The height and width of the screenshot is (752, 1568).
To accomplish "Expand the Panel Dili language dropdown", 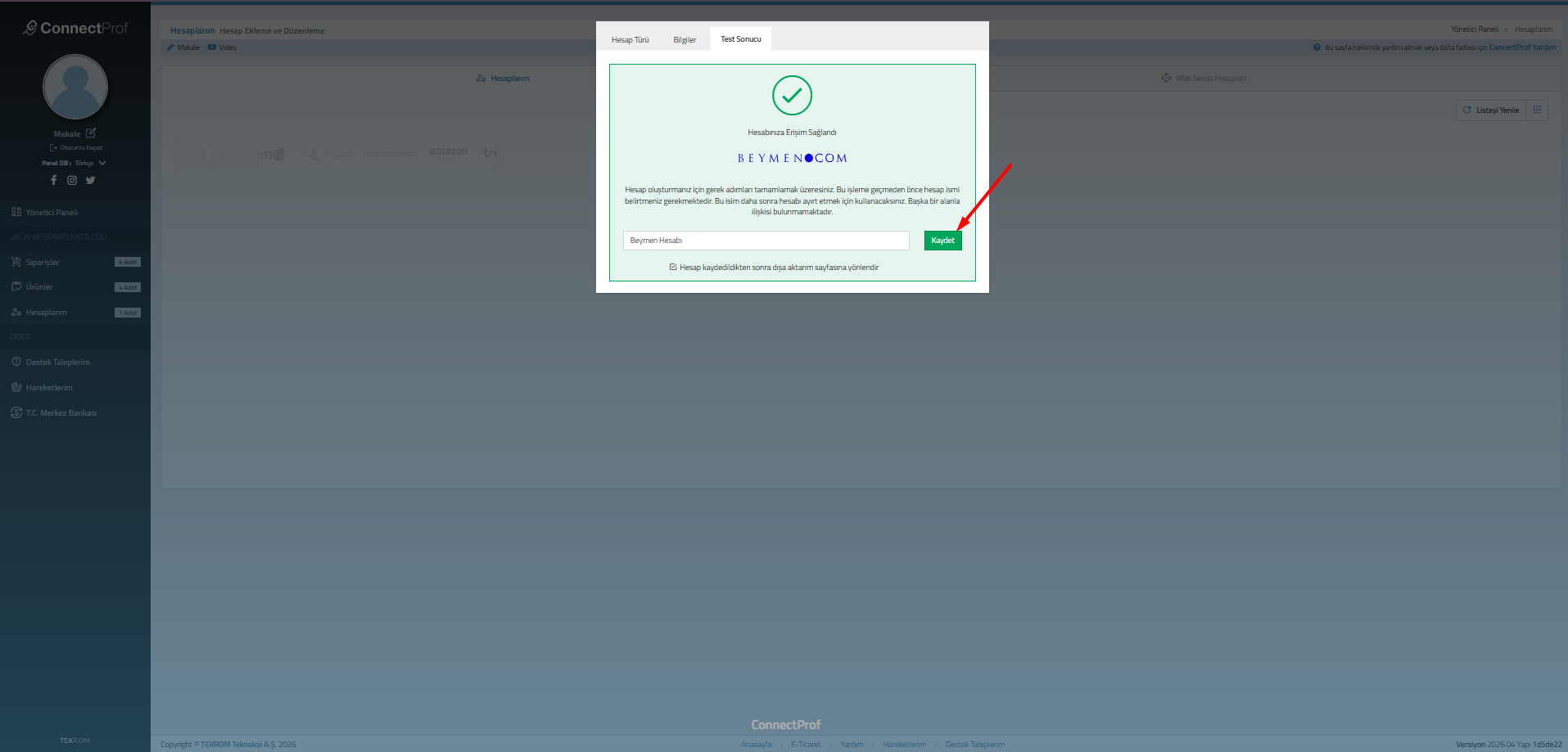I will click(102, 164).
